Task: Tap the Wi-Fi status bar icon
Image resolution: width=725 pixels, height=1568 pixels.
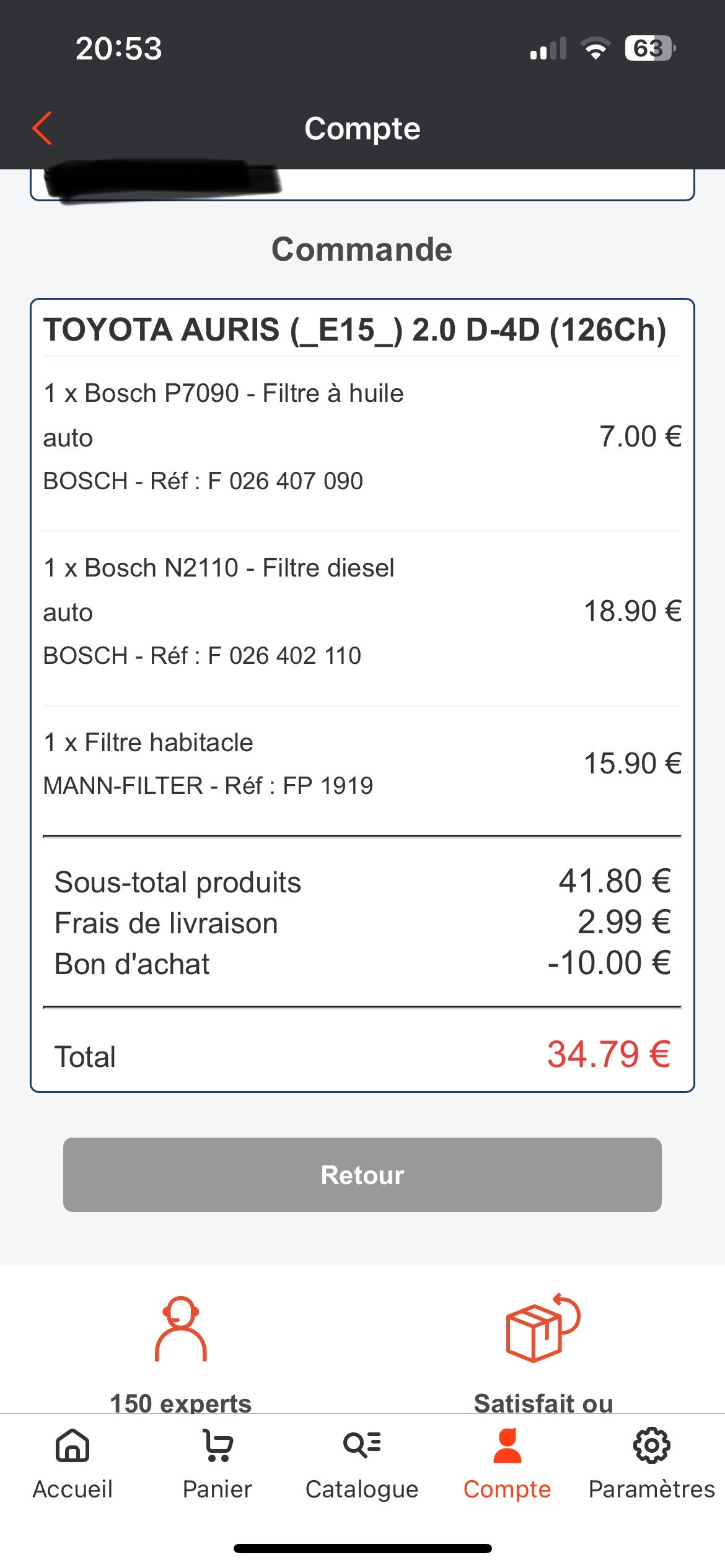Action: tap(595, 49)
